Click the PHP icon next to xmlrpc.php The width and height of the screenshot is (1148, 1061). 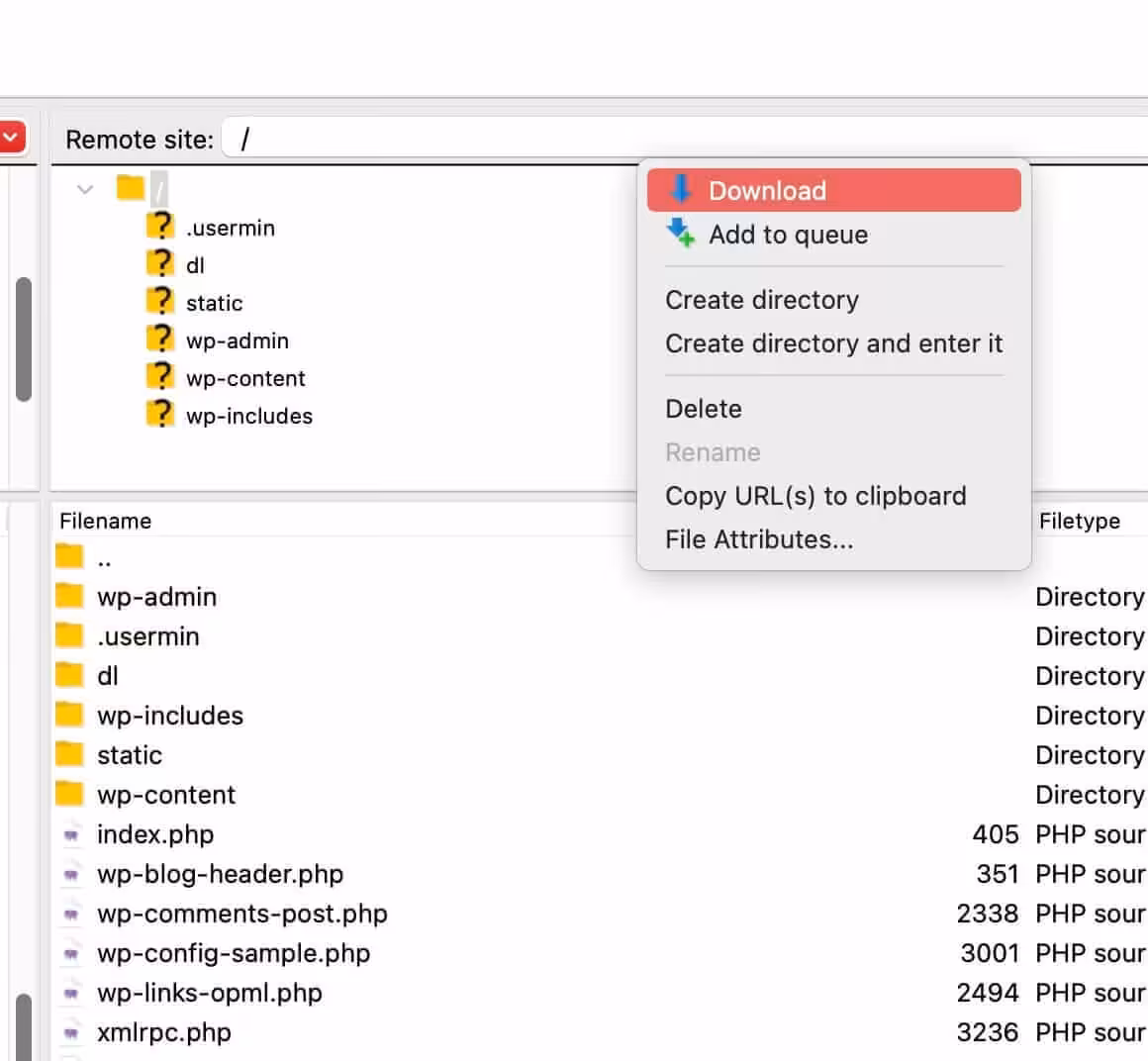71,1031
